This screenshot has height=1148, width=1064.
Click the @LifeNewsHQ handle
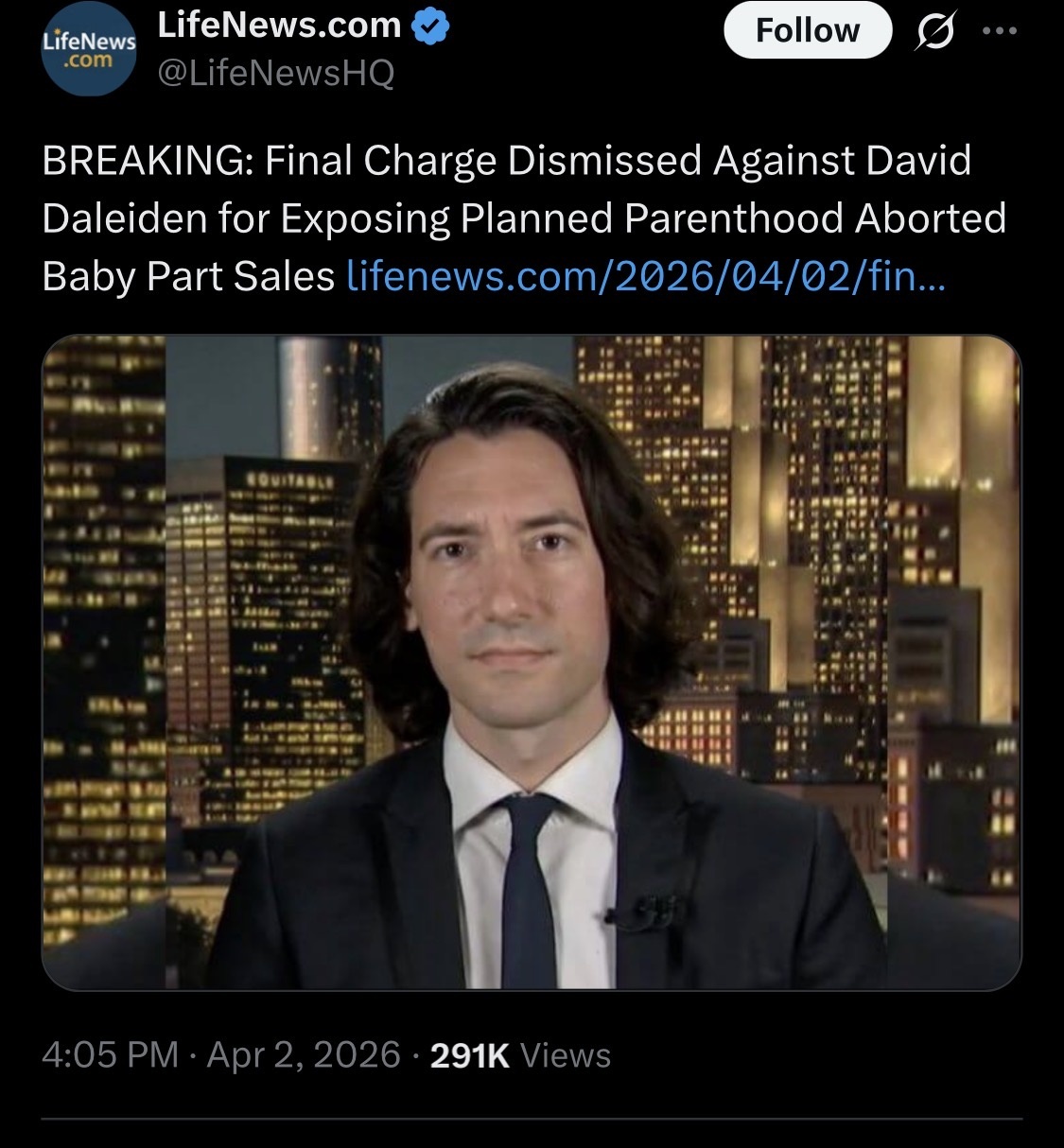click(274, 73)
